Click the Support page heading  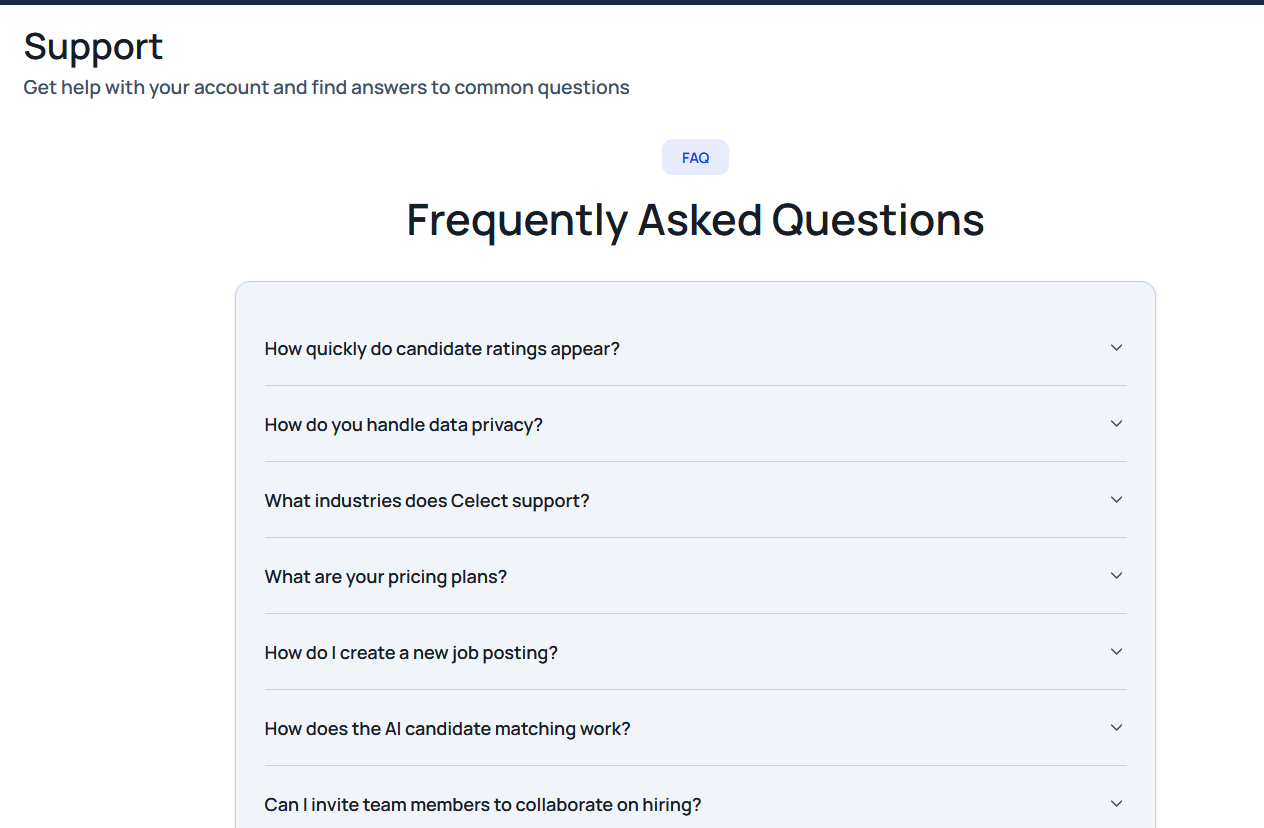tap(93, 47)
